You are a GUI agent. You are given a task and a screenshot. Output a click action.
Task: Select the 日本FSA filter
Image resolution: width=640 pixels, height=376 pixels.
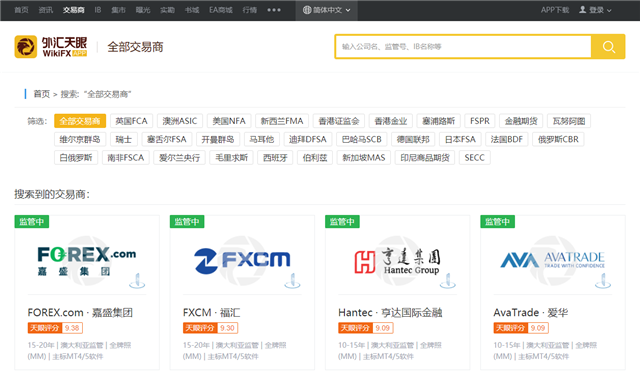point(460,139)
